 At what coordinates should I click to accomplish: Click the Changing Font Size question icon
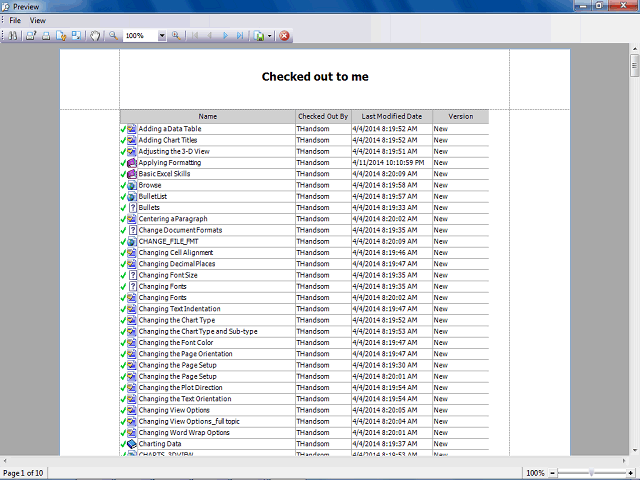pos(132,275)
